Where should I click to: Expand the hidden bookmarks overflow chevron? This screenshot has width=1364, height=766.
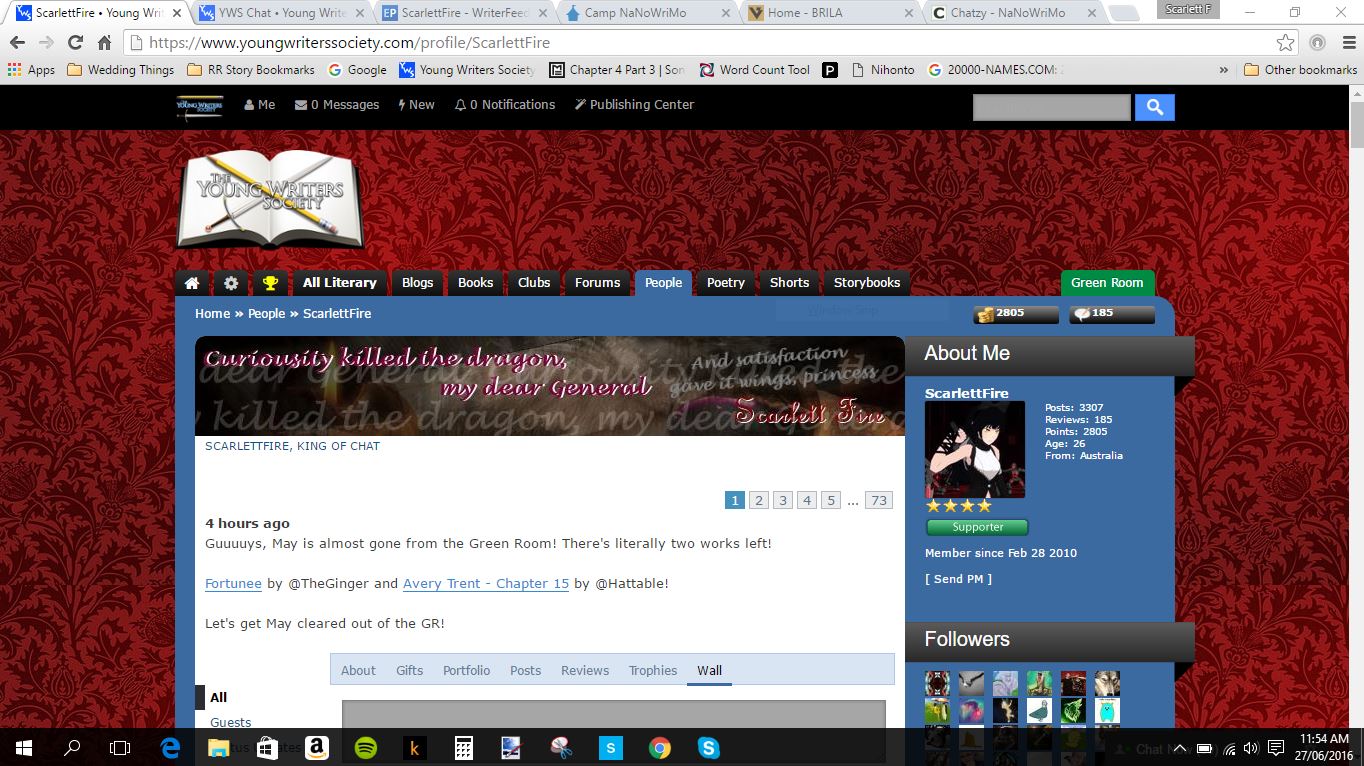point(1223,70)
